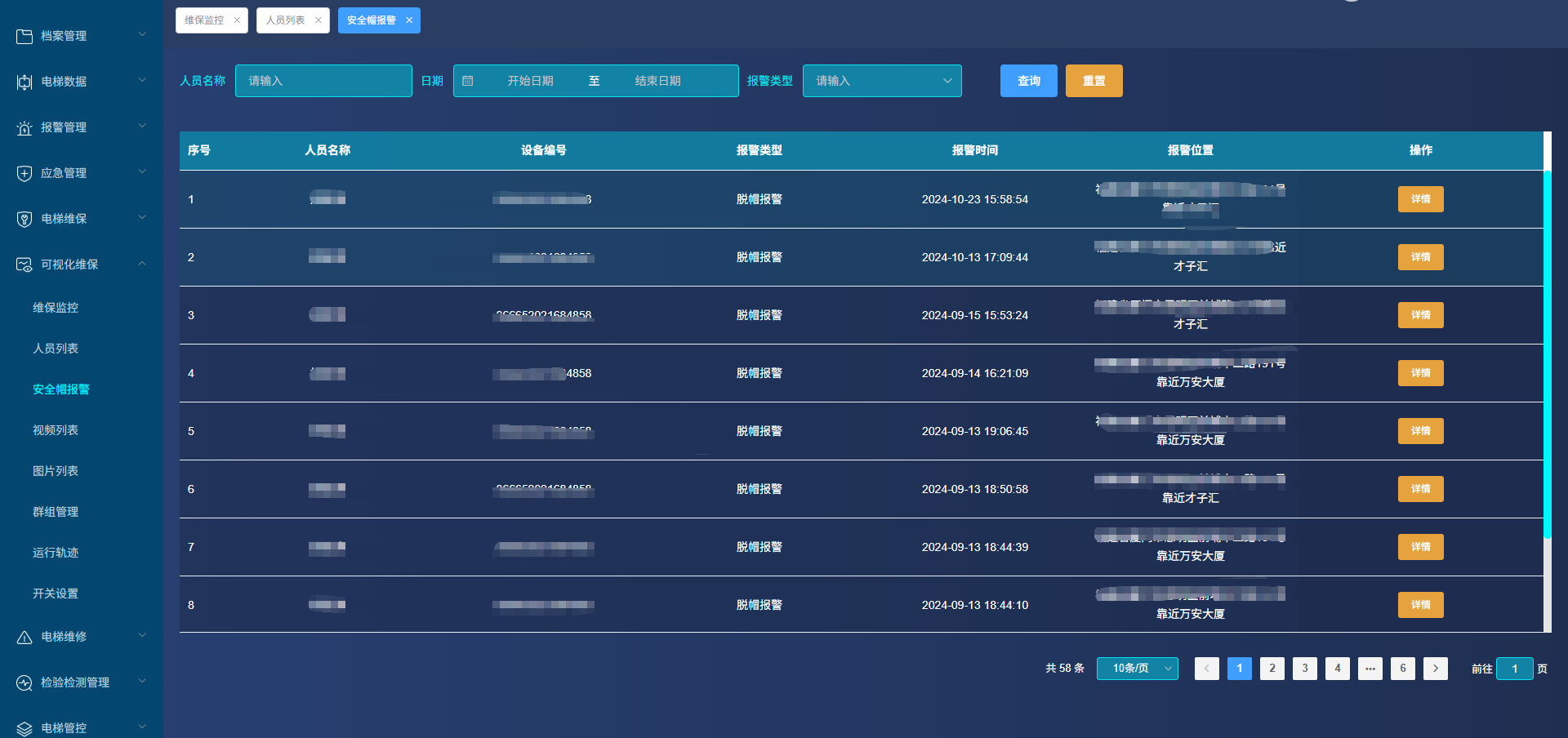This screenshot has height=738, width=1568.
Task: Select 运行轨迹 from the sidebar
Action: pos(56,553)
